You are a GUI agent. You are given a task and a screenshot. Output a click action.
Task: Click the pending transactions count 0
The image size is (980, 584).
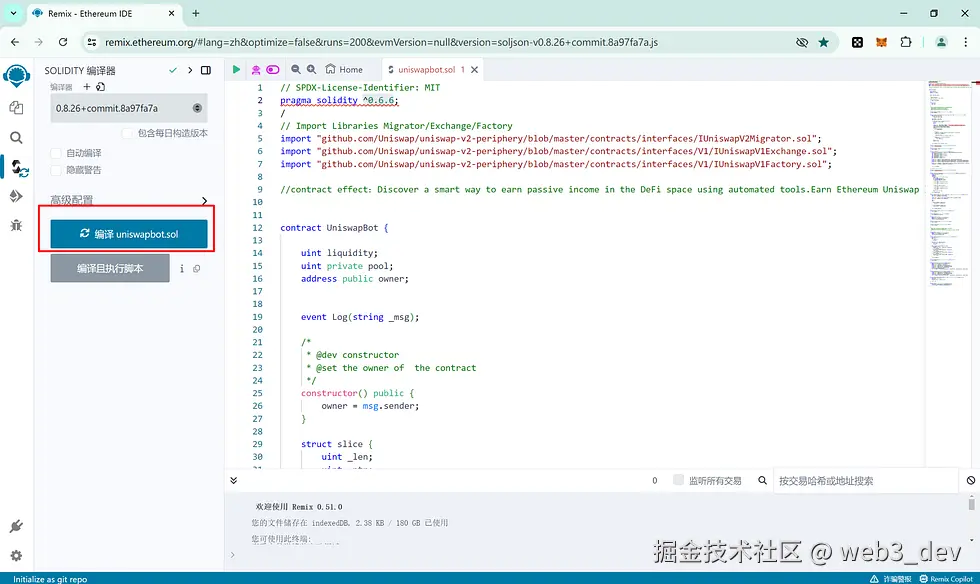pos(654,480)
